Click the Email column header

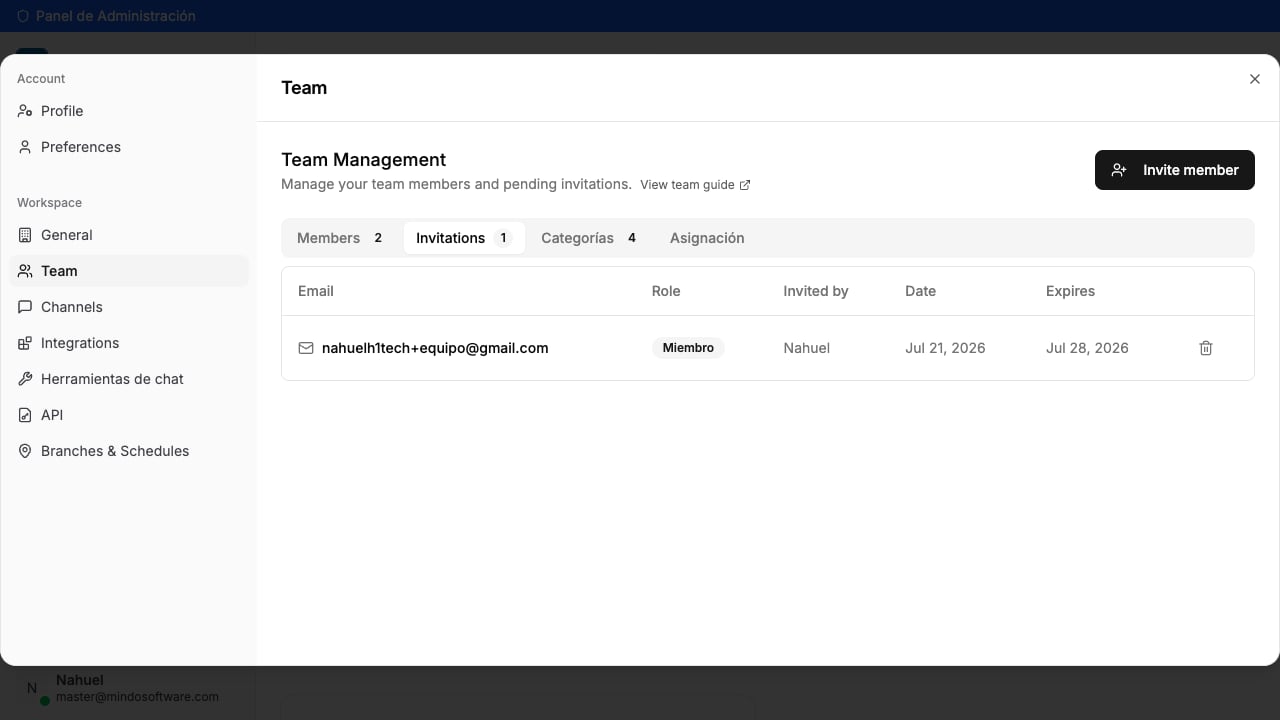tap(316, 291)
